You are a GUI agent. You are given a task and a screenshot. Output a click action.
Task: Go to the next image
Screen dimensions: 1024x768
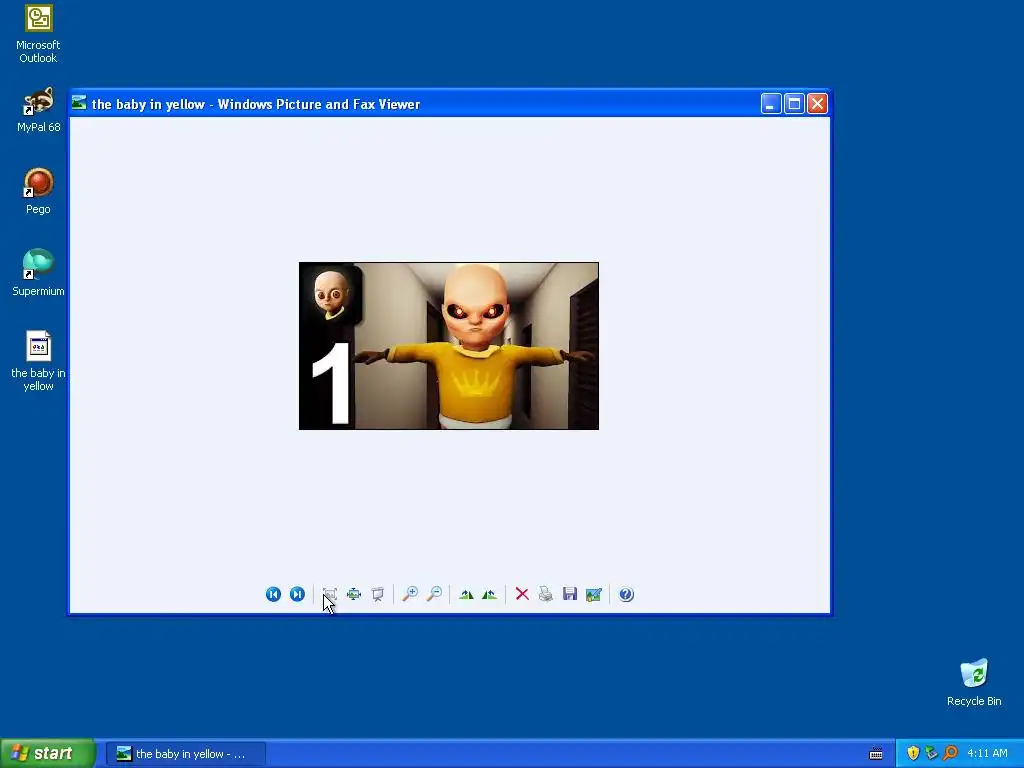pos(297,594)
